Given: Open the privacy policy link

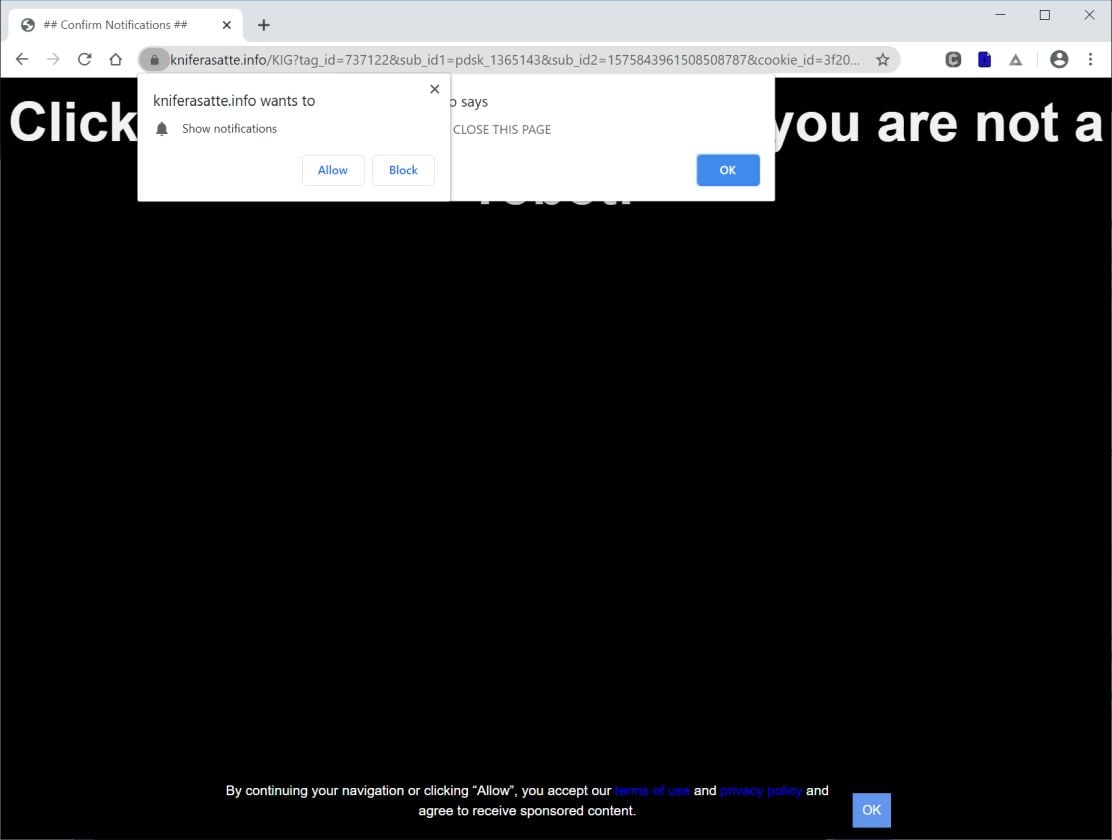Looking at the screenshot, I should coord(761,790).
